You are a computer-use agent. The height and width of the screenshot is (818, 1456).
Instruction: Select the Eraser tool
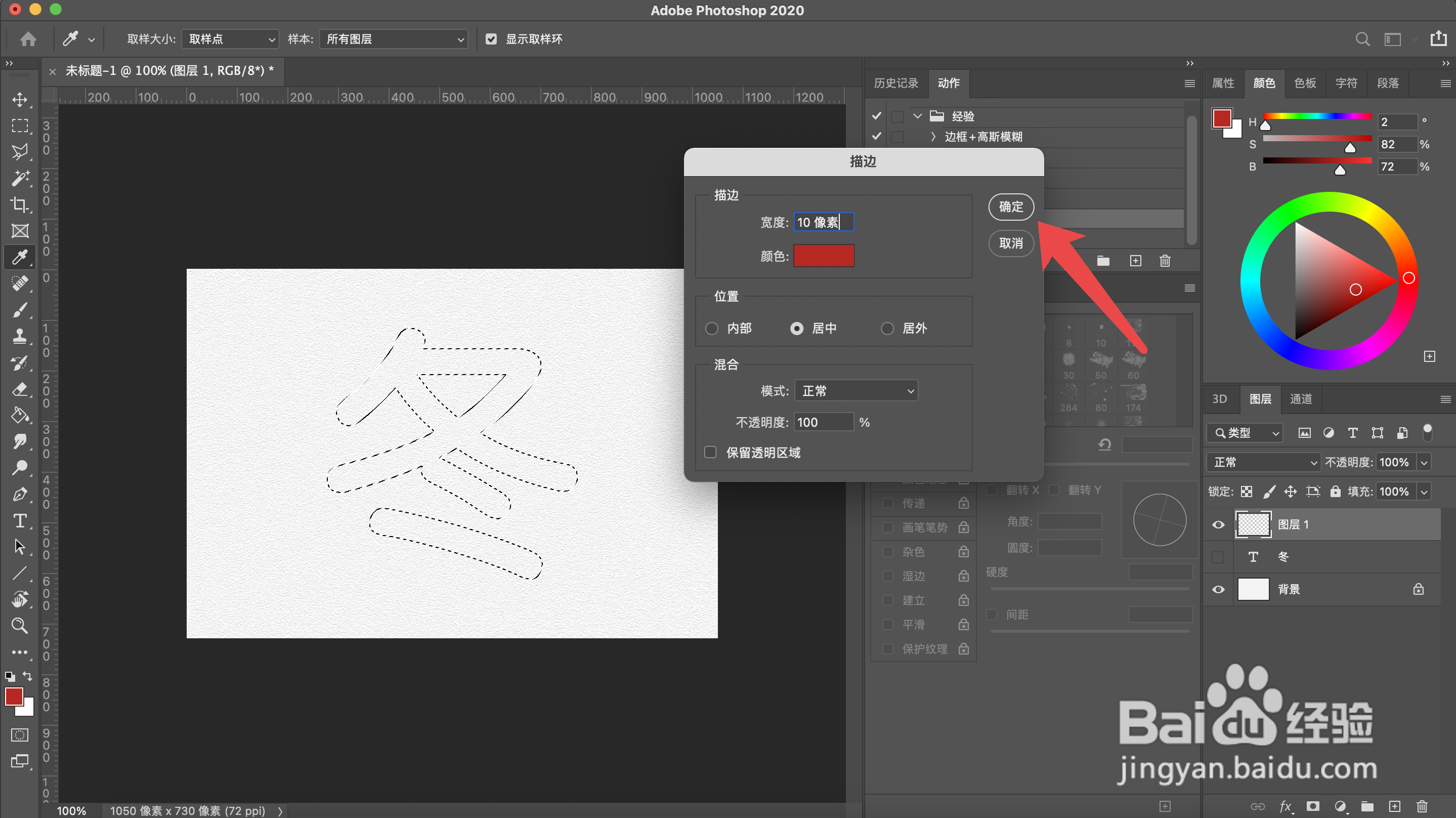20,389
